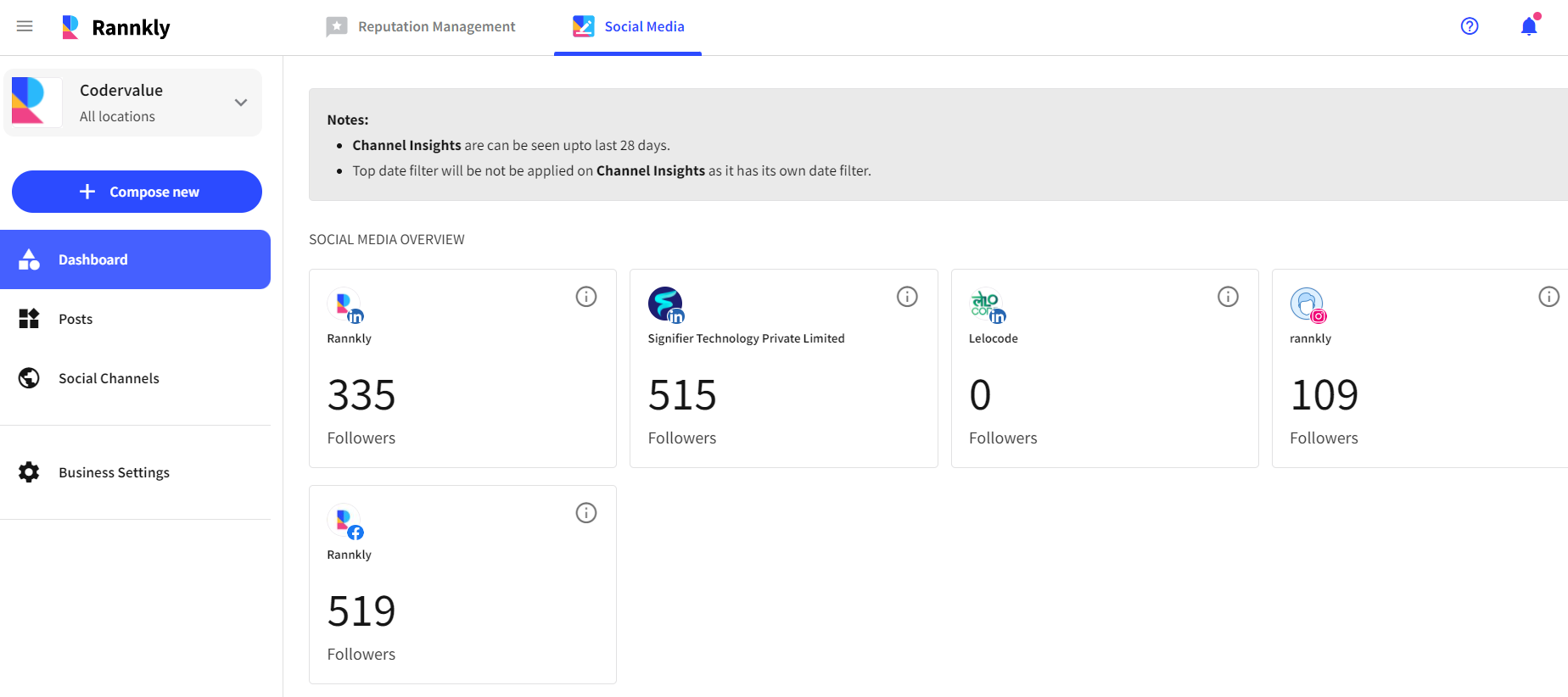
Task: Open the Dashboard menu item
Action: [135, 259]
